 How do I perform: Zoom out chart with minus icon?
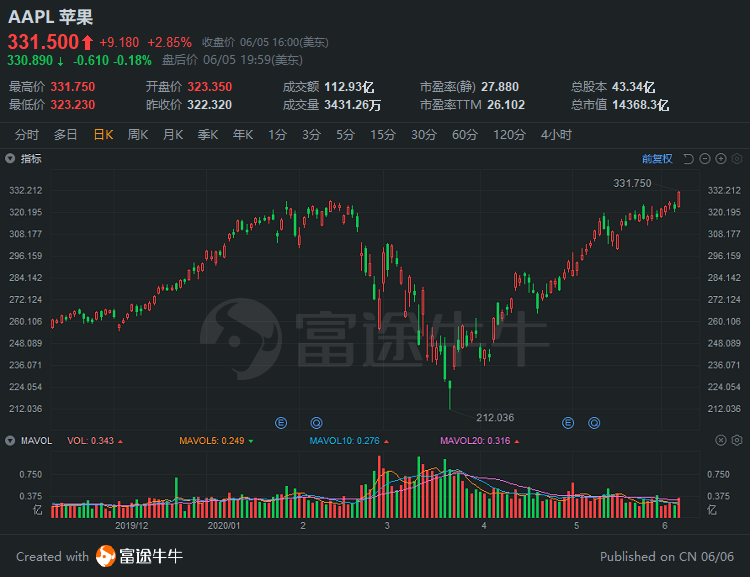point(705,159)
